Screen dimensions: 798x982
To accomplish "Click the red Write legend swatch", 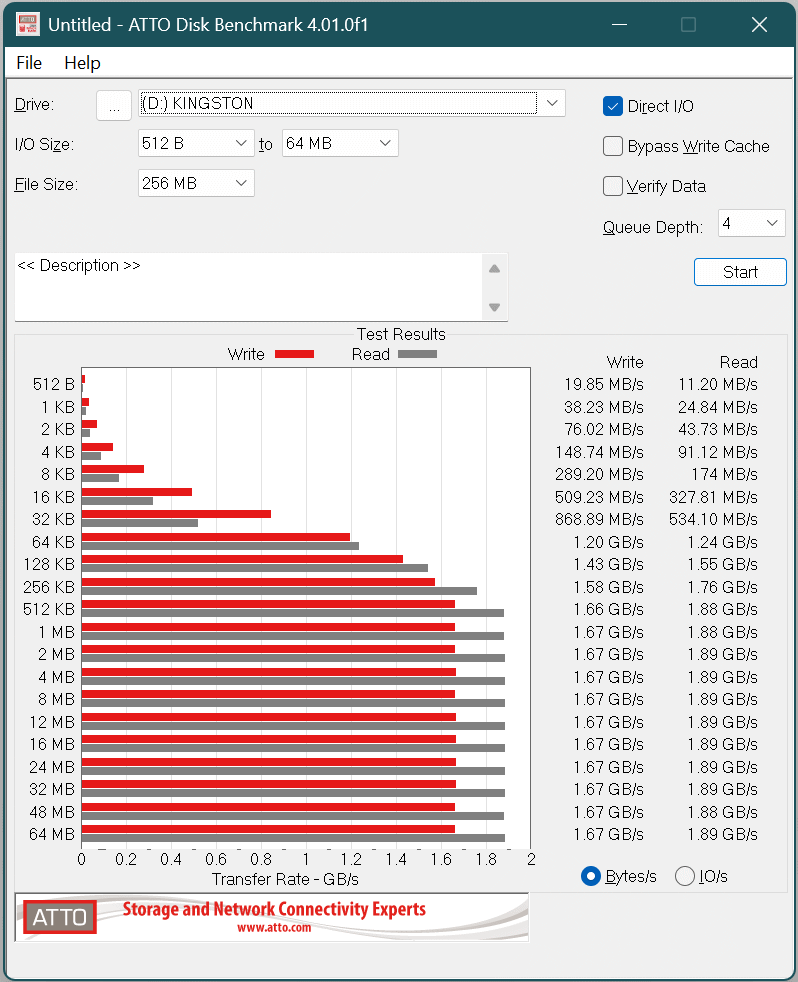I will coord(294,354).
